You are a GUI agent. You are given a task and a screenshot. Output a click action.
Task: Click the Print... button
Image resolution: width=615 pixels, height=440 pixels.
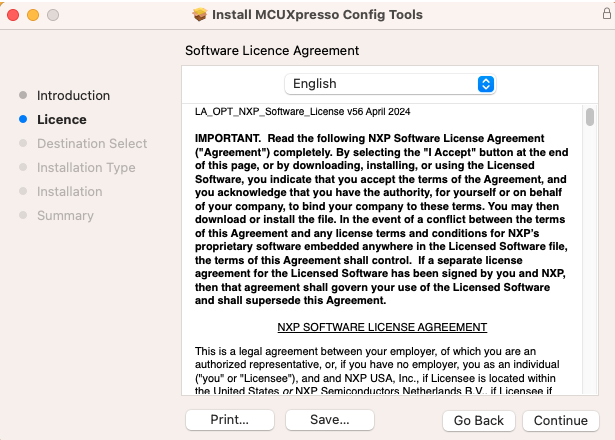(x=229, y=420)
